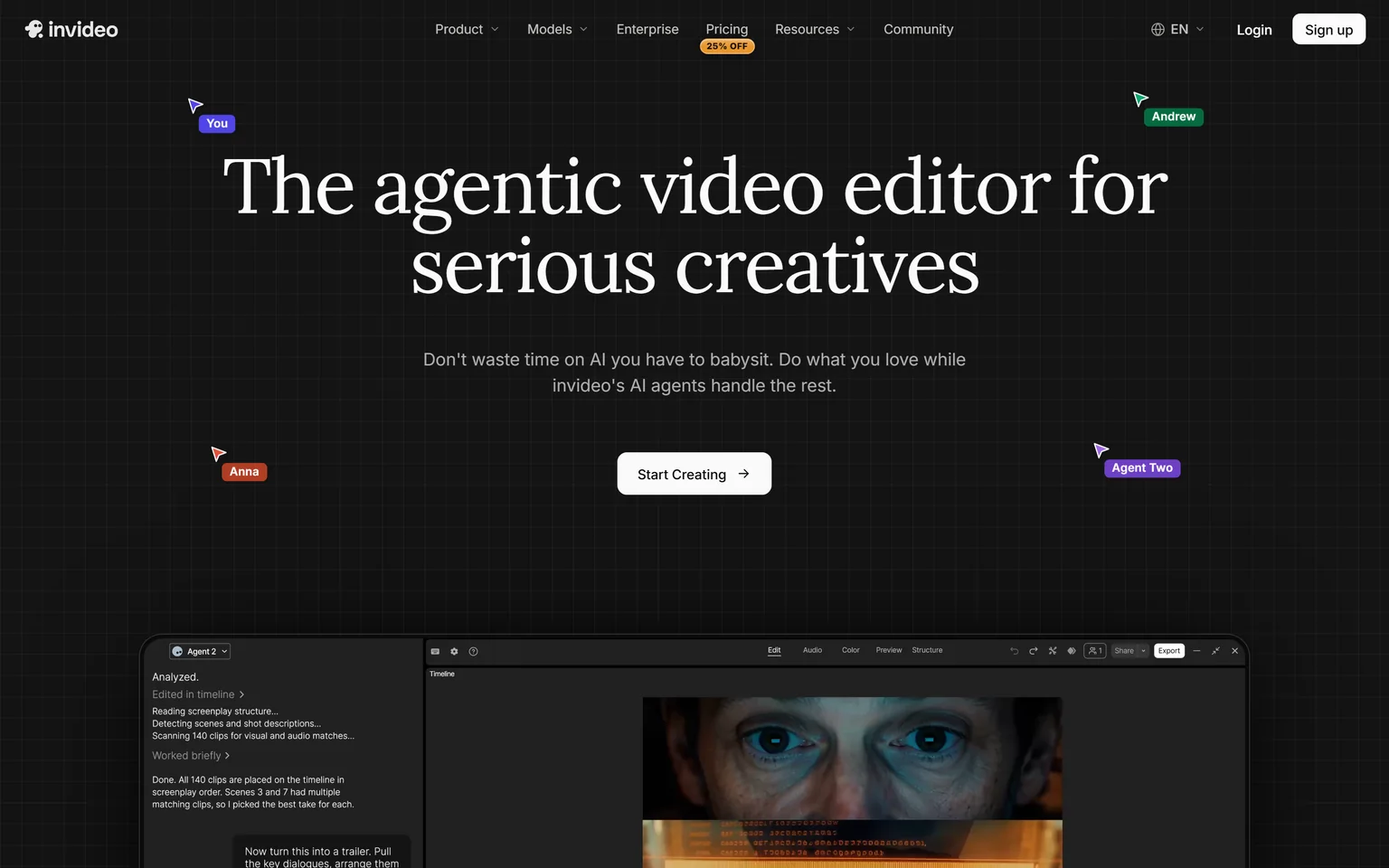Click the Sign up button

pos(1328,29)
